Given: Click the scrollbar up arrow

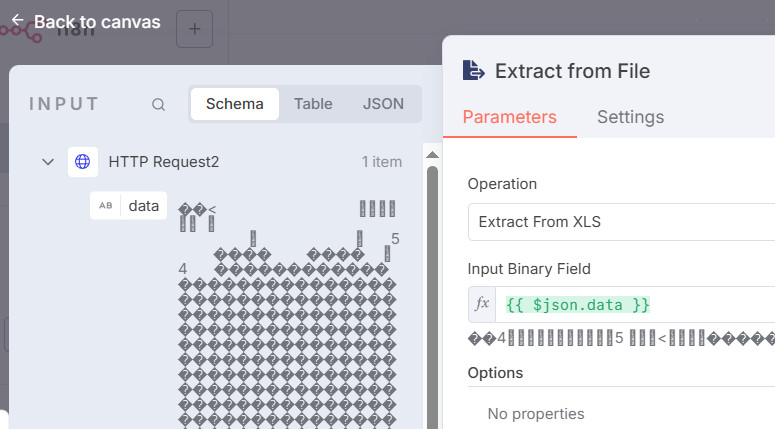Looking at the screenshot, I should 432,153.
